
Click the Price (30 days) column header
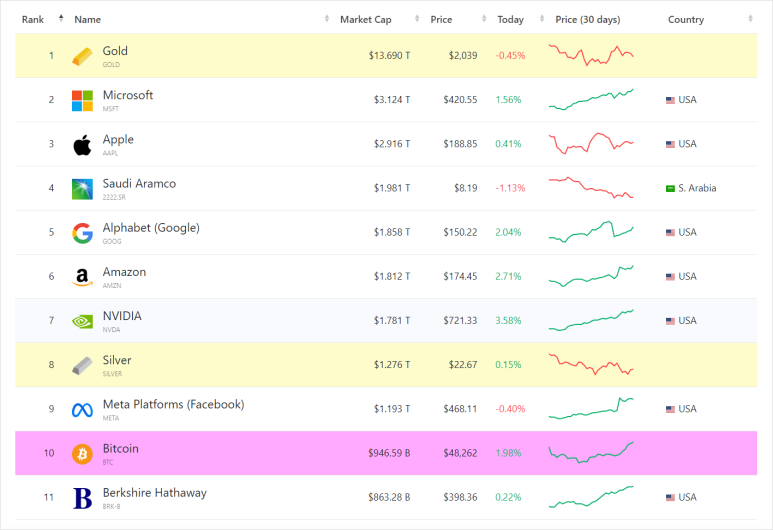(588, 19)
